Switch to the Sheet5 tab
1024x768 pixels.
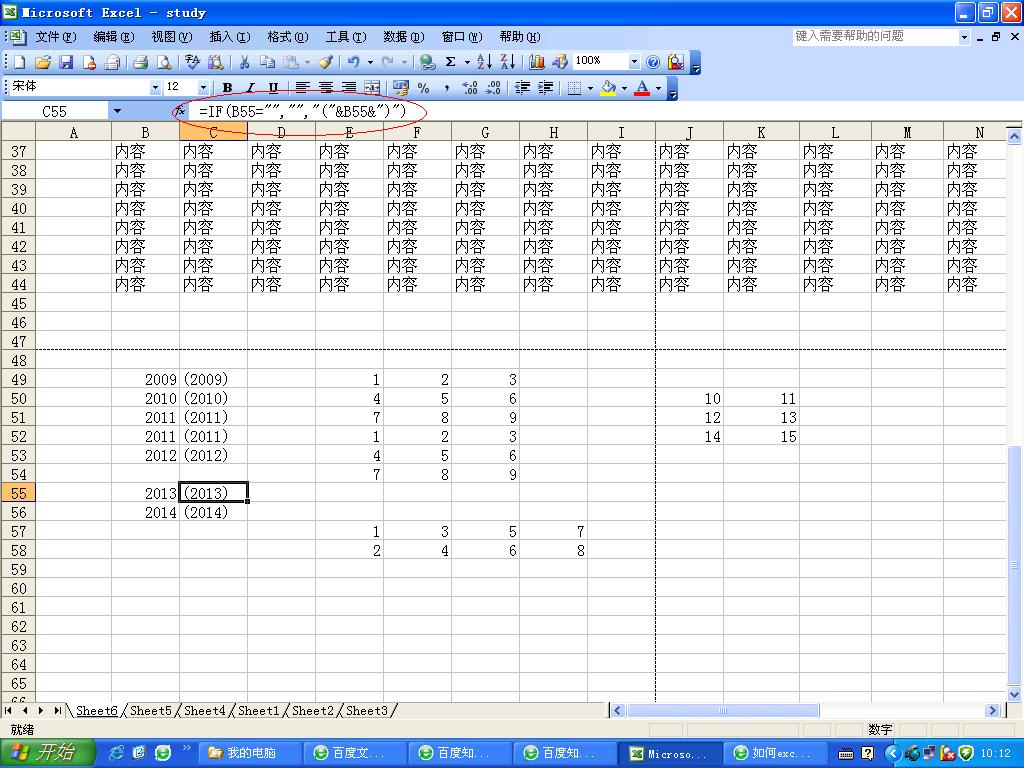[151, 711]
